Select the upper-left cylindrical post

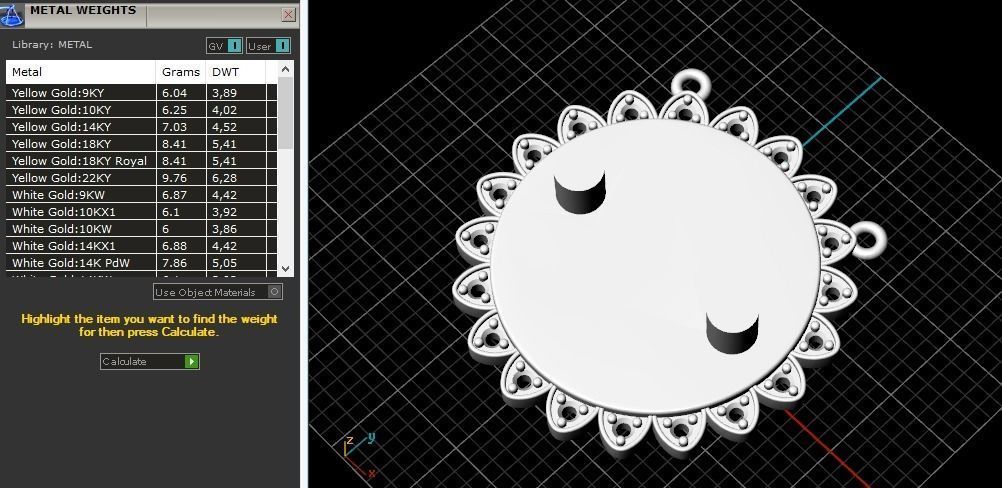pos(580,192)
